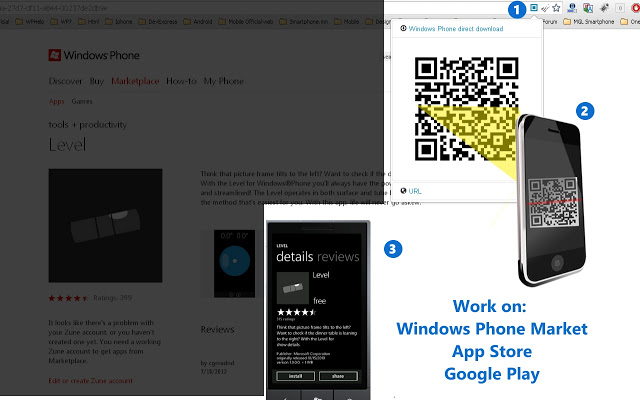The image size is (640, 400).
Task: Open the MGL Smartphone bookmark folder
Action: pos(589,22)
